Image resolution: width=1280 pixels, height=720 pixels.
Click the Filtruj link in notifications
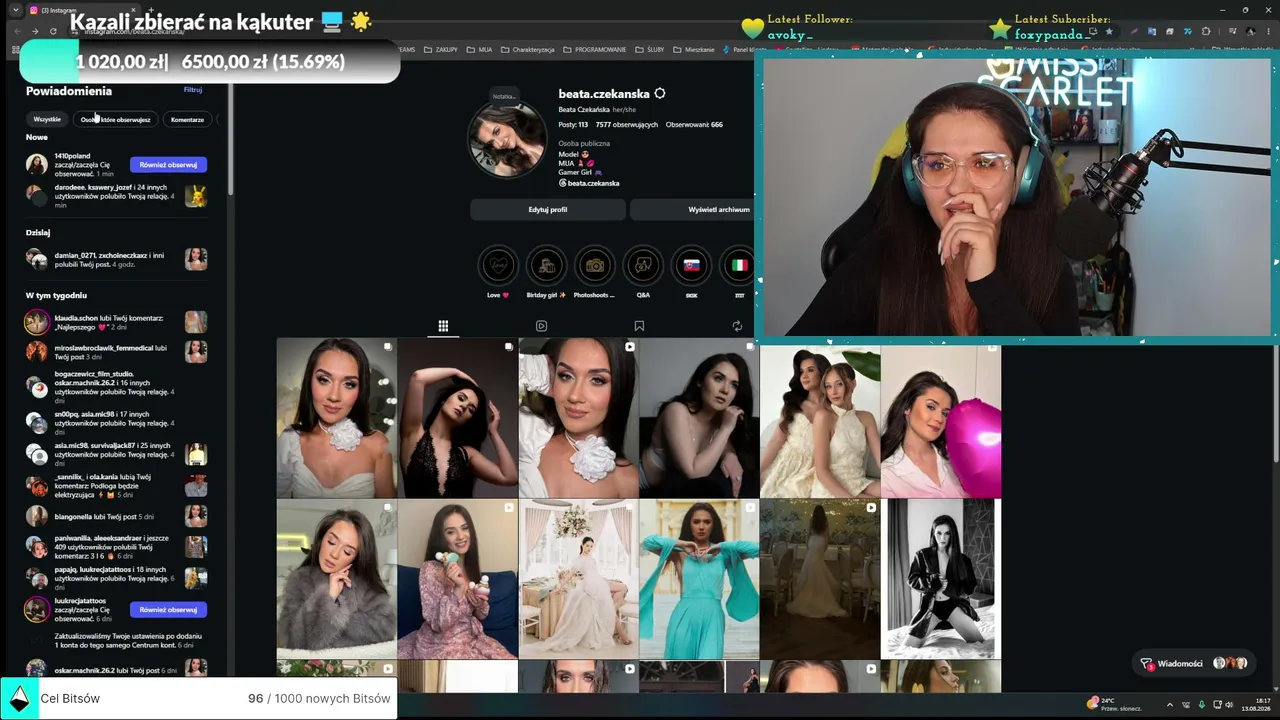coord(193,90)
